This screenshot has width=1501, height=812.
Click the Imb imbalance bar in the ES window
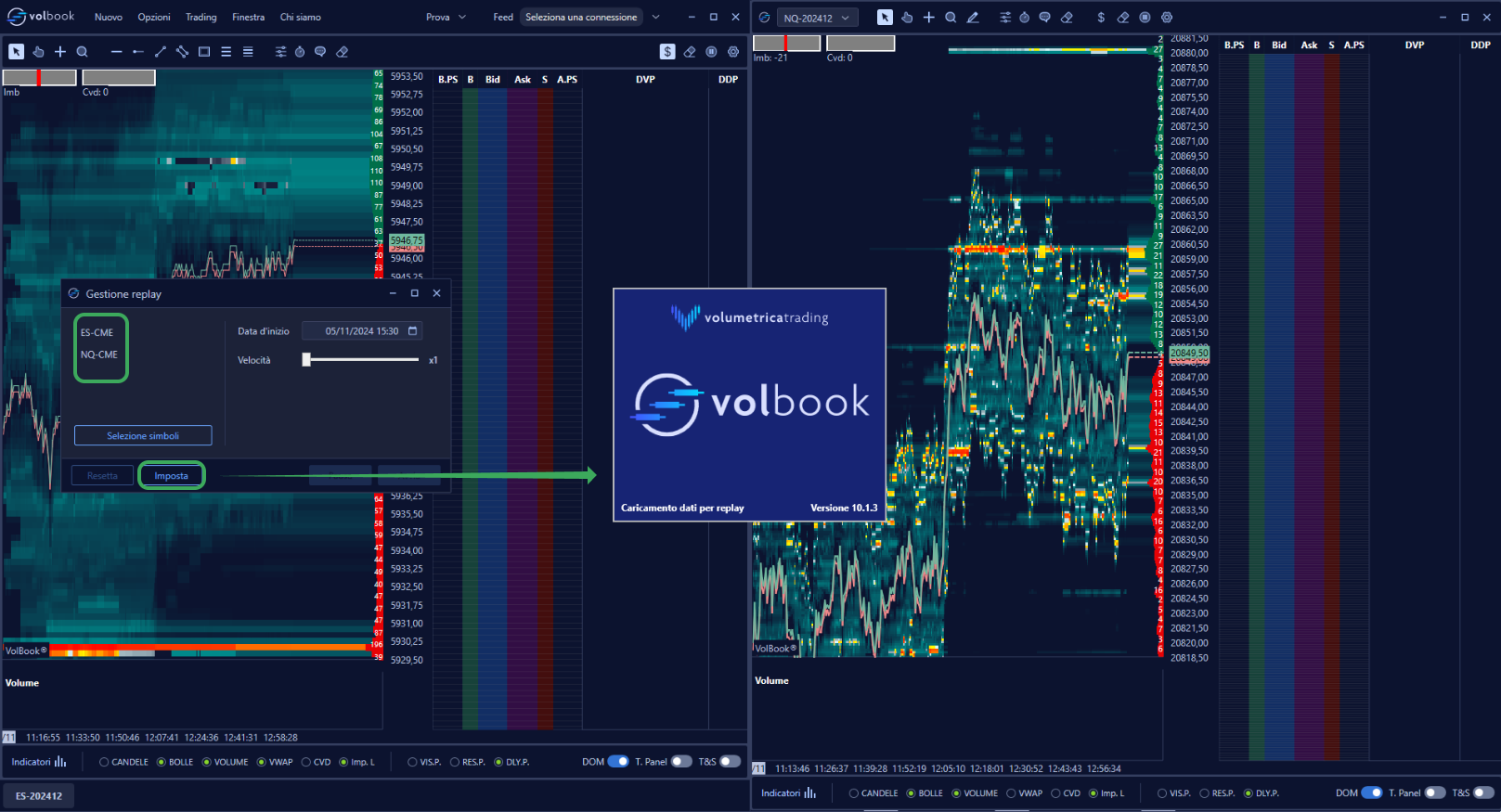39,78
